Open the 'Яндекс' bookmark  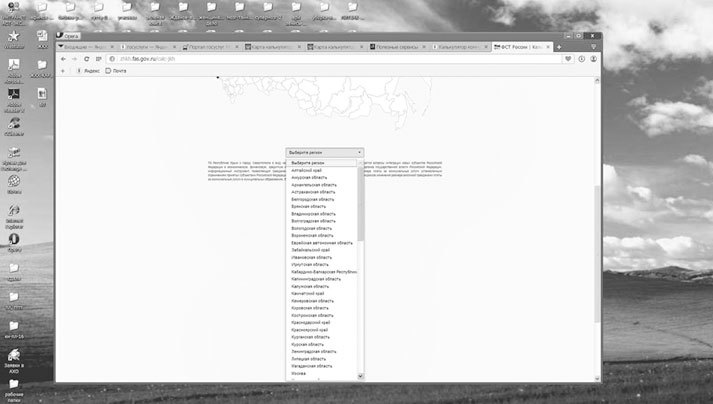point(89,71)
